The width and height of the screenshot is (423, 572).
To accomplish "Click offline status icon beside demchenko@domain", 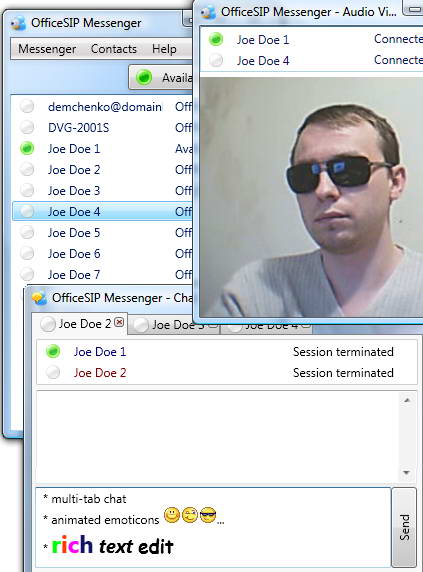I will pos(27,107).
